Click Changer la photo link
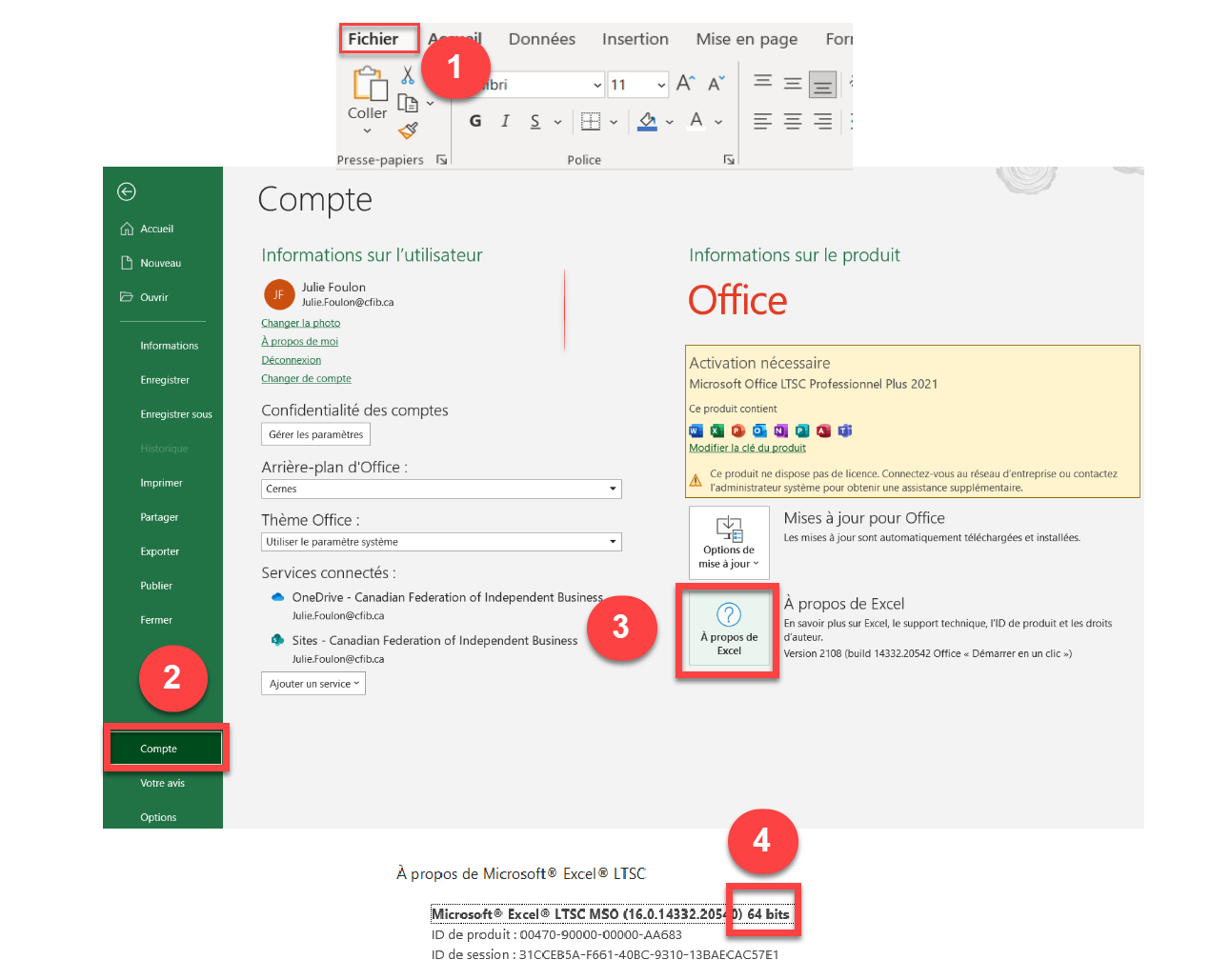 click(300, 323)
